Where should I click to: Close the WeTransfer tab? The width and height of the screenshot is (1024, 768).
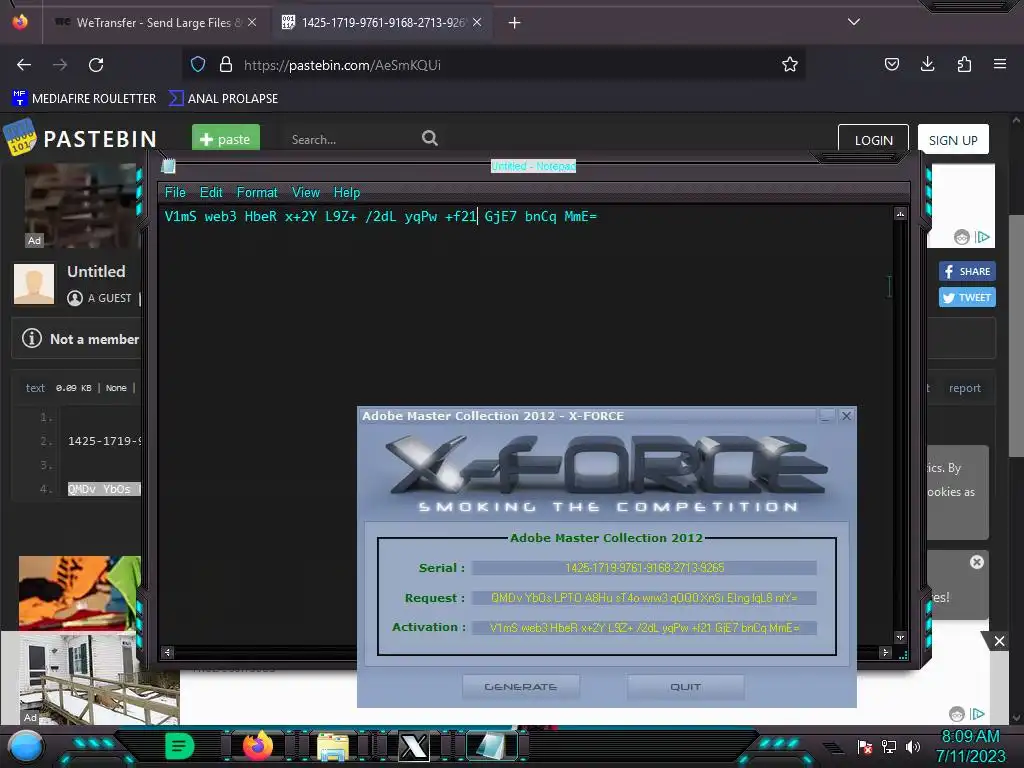pyautogui.click(x=252, y=22)
